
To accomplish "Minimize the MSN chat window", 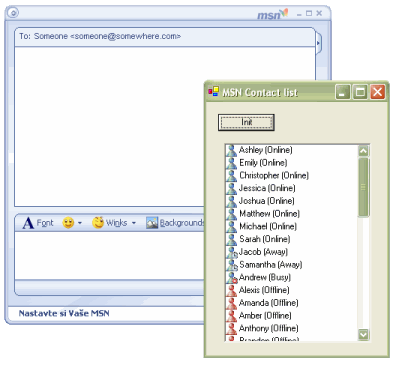I will (x=299, y=14).
